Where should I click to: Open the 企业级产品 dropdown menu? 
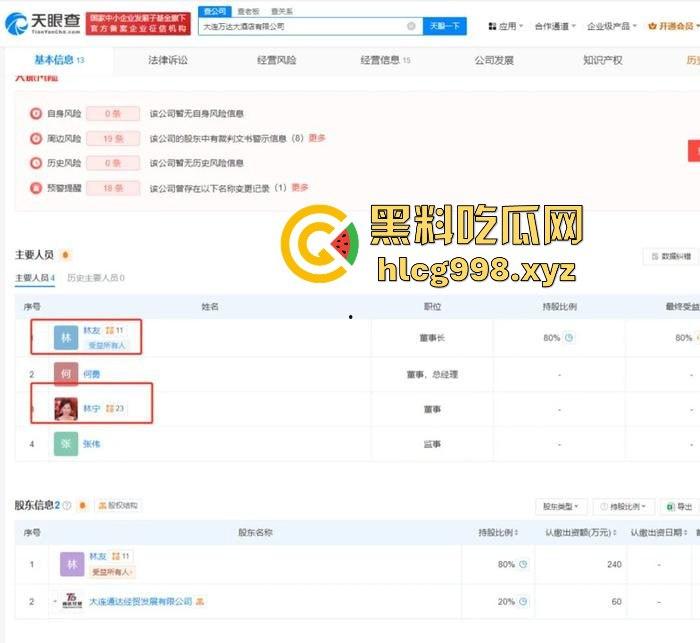click(x=612, y=26)
